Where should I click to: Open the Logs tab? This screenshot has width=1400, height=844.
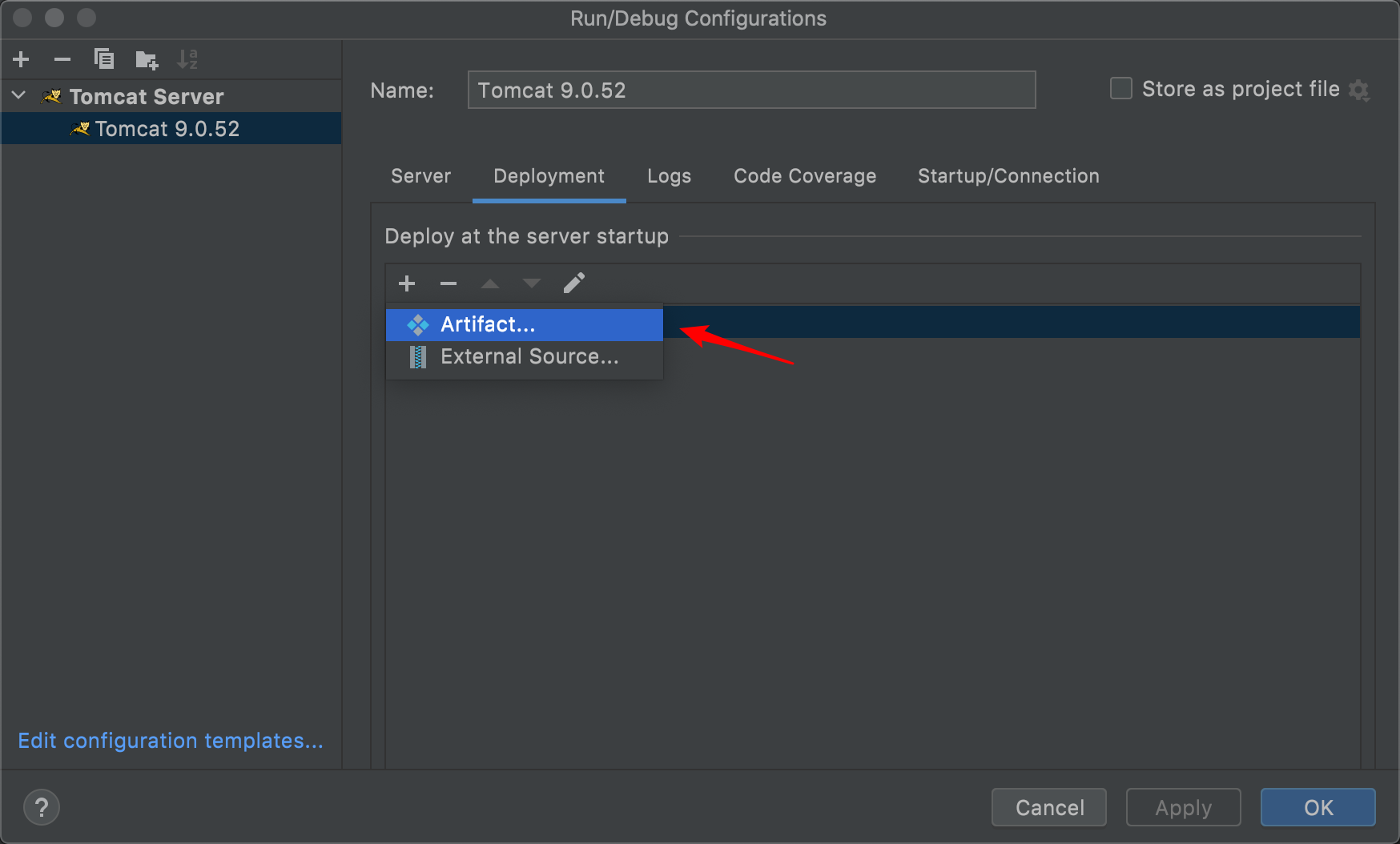(x=669, y=176)
